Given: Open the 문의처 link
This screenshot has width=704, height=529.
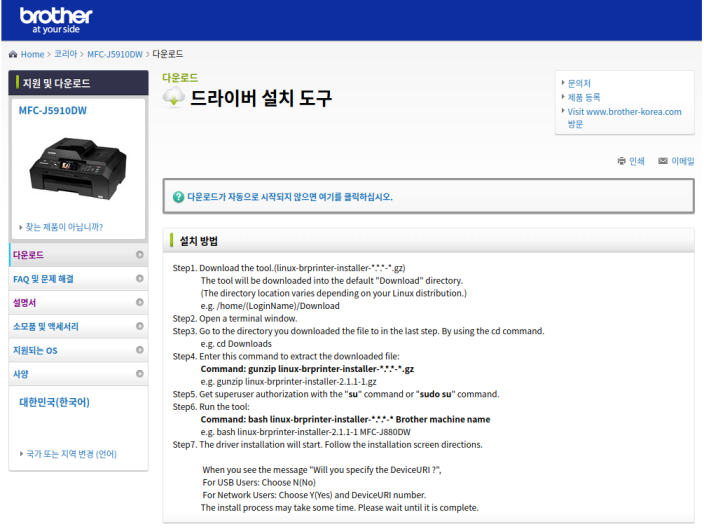Looking at the screenshot, I should coord(579,83).
